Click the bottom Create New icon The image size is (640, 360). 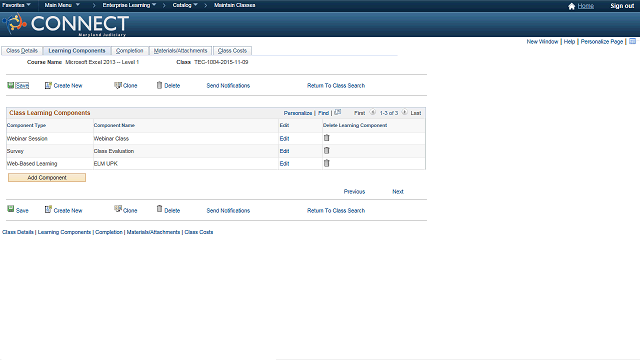48,209
